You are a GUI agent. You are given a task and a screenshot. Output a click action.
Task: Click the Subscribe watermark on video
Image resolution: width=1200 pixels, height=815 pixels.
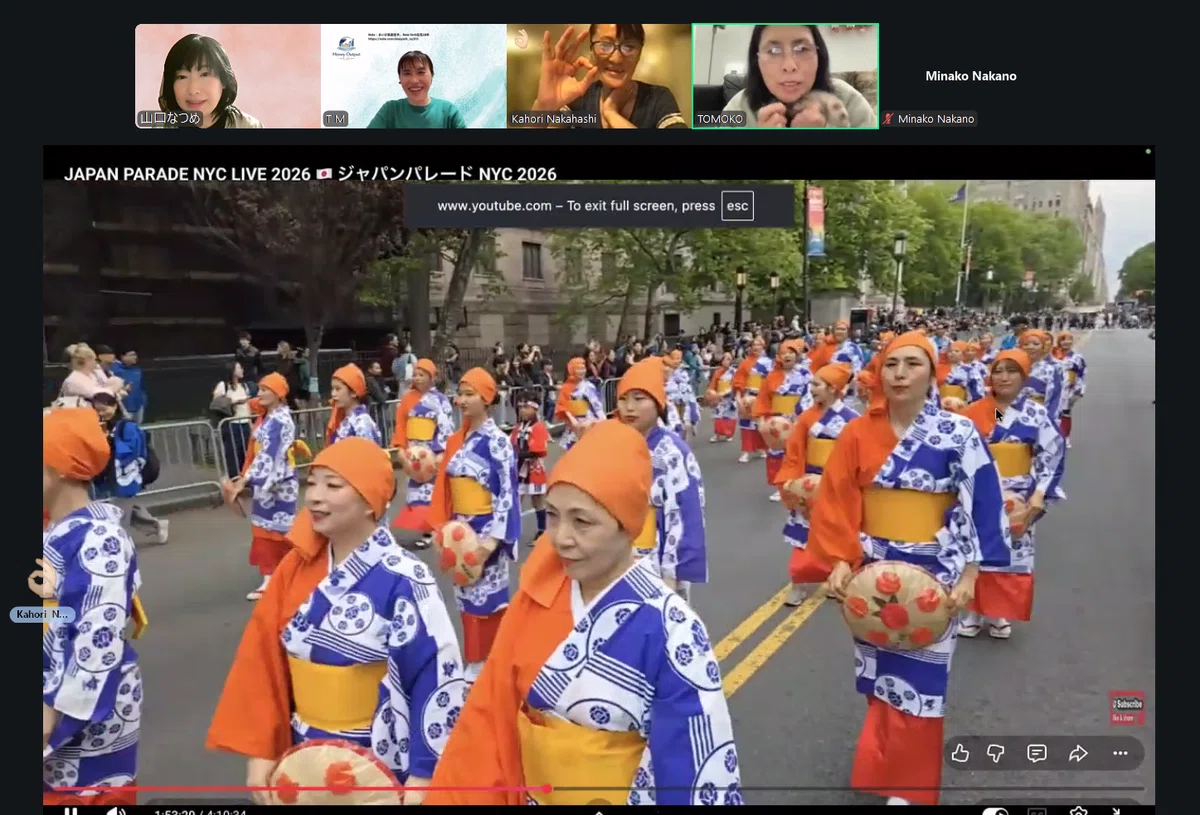[1127, 707]
